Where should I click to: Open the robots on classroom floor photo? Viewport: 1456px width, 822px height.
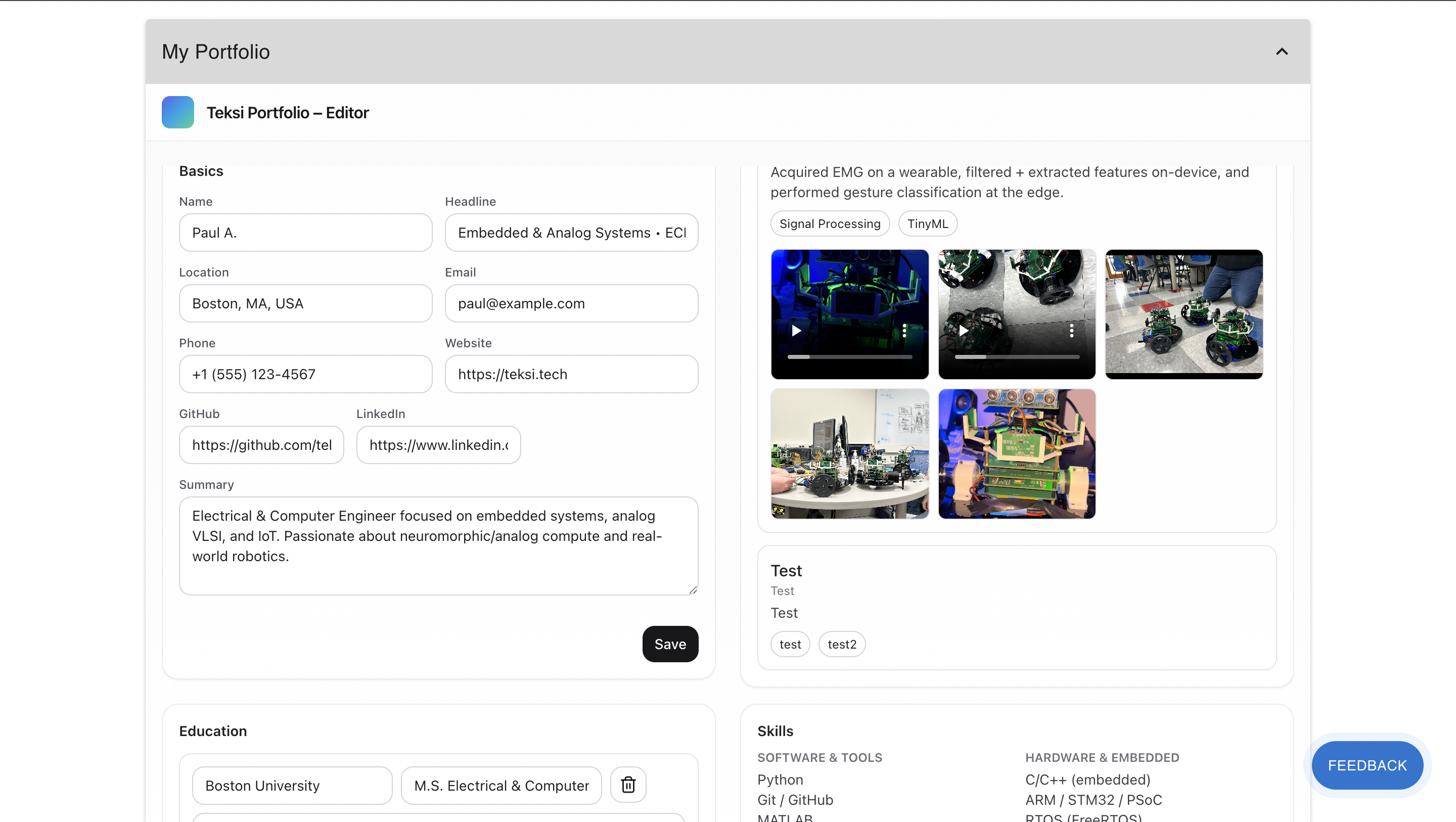tap(1184, 314)
